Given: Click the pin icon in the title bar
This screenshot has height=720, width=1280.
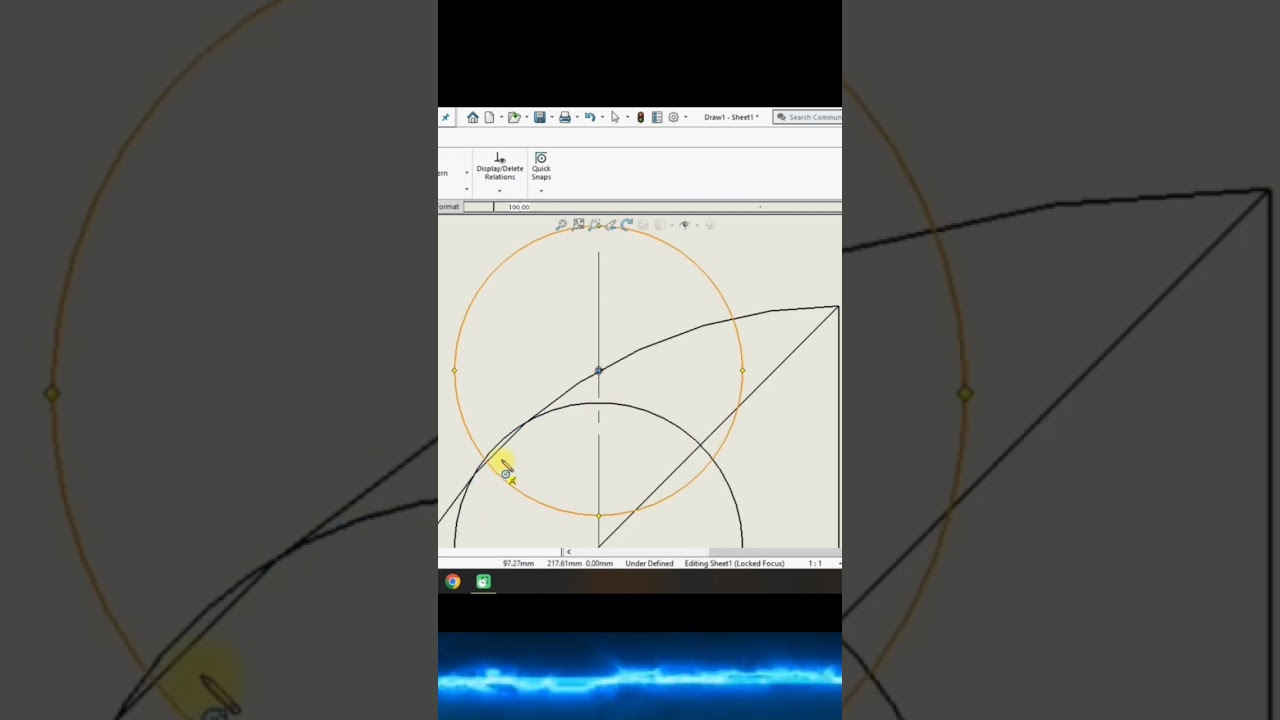Looking at the screenshot, I should pyautogui.click(x=445, y=117).
